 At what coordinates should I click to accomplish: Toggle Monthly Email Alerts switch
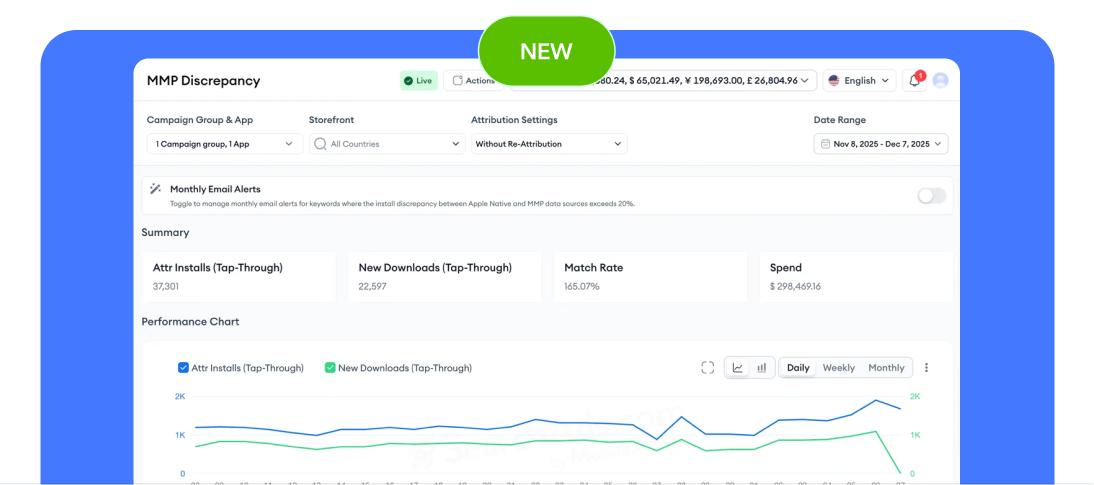click(x=931, y=196)
